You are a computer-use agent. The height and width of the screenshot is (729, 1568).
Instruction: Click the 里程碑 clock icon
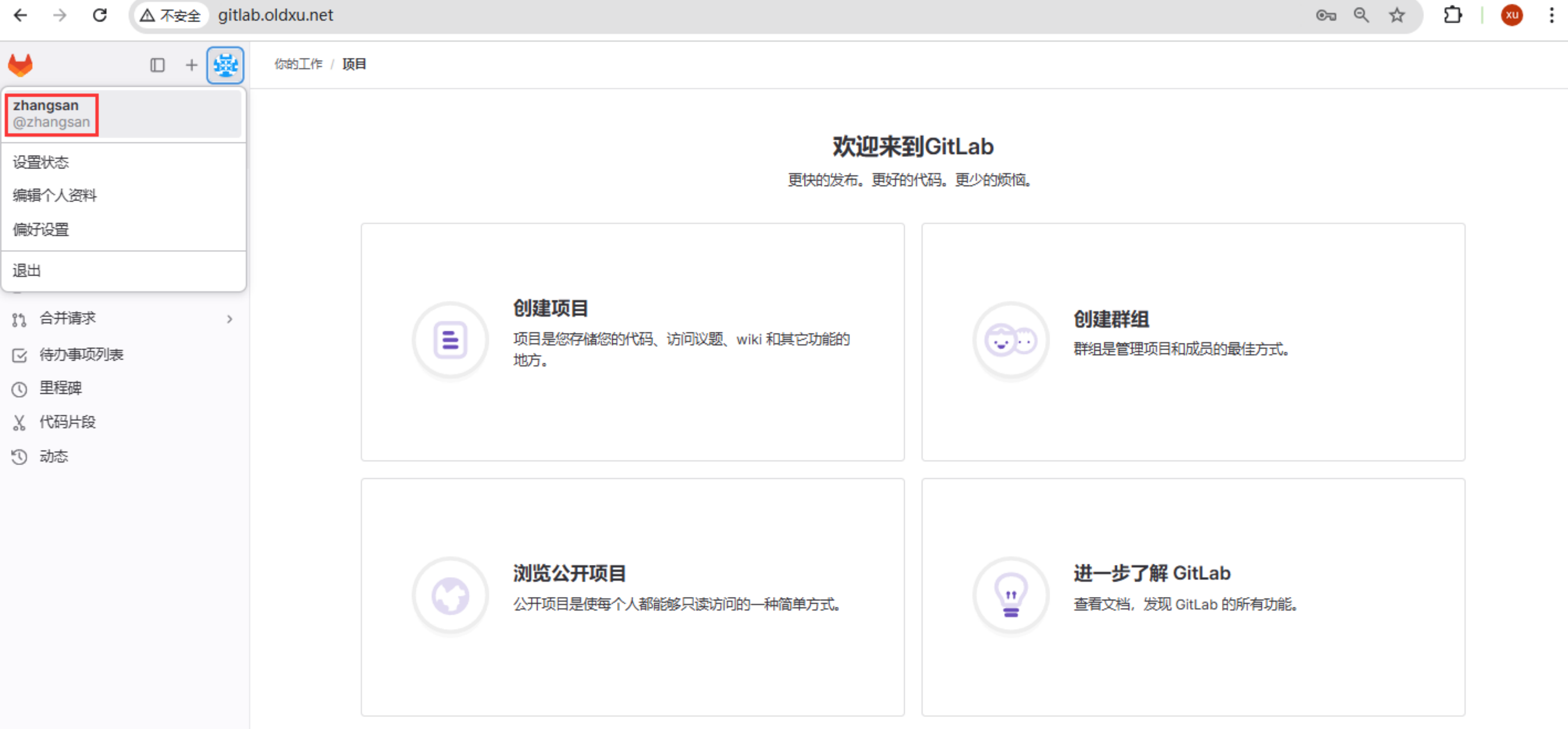[19, 389]
